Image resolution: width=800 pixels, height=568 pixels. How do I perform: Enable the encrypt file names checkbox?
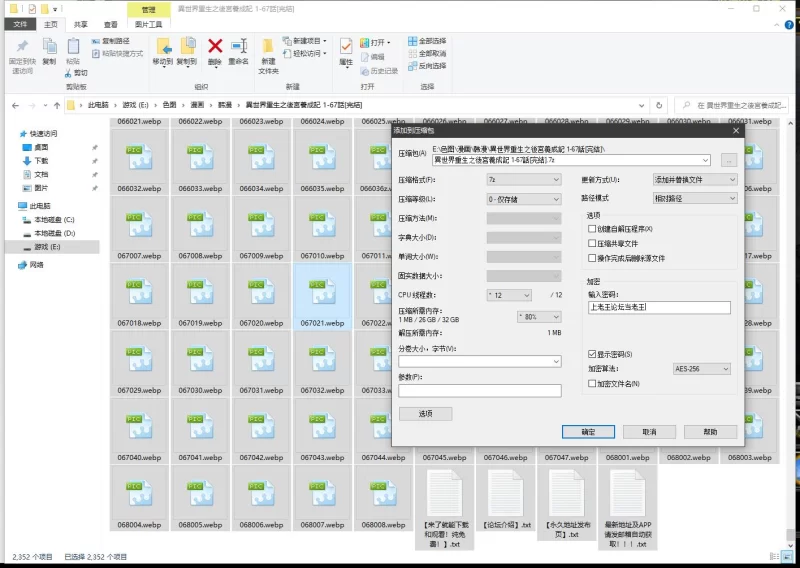pyautogui.click(x=592, y=383)
